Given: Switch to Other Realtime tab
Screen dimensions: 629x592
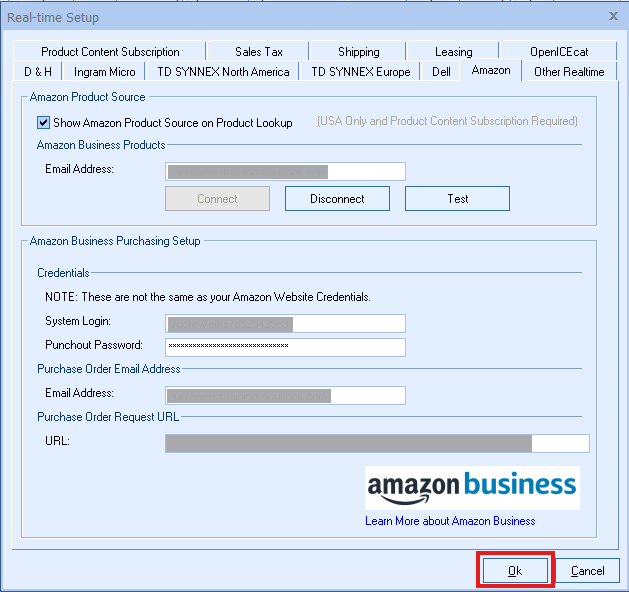Looking at the screenshot, I should click(x=569, y=71).
